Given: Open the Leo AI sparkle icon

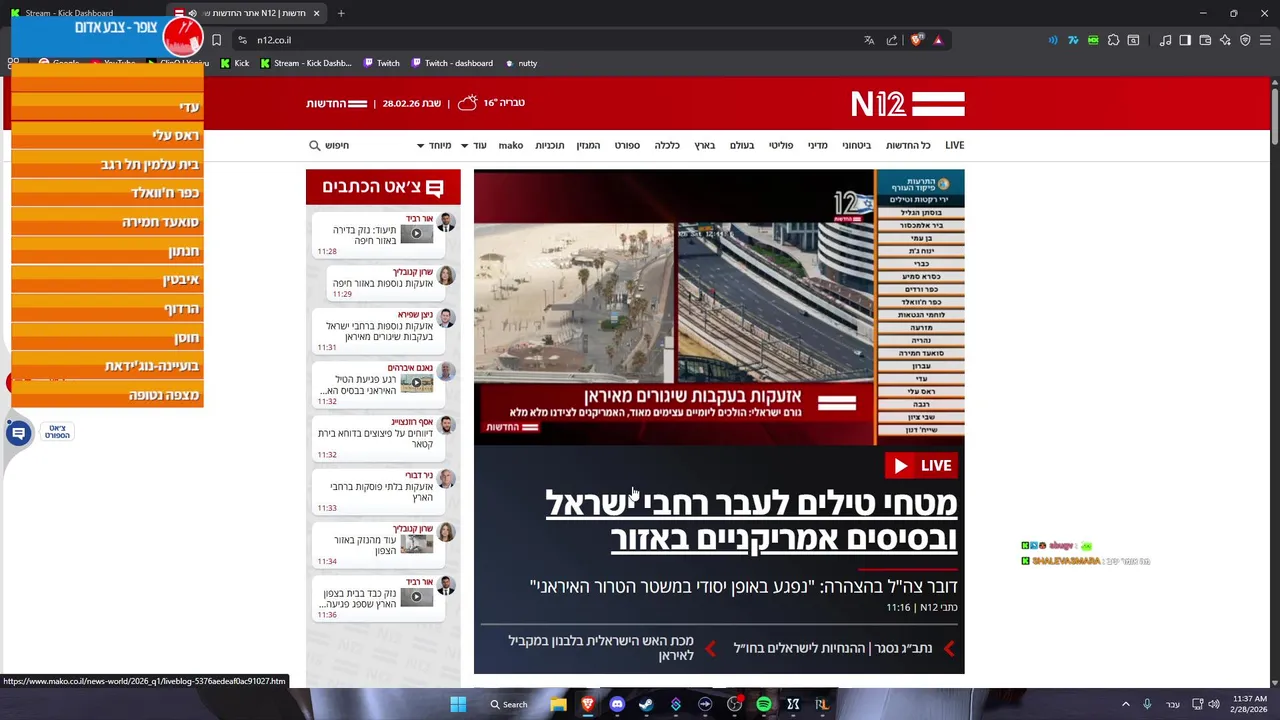Looking at the screenshot, I should pos(1225,40).
